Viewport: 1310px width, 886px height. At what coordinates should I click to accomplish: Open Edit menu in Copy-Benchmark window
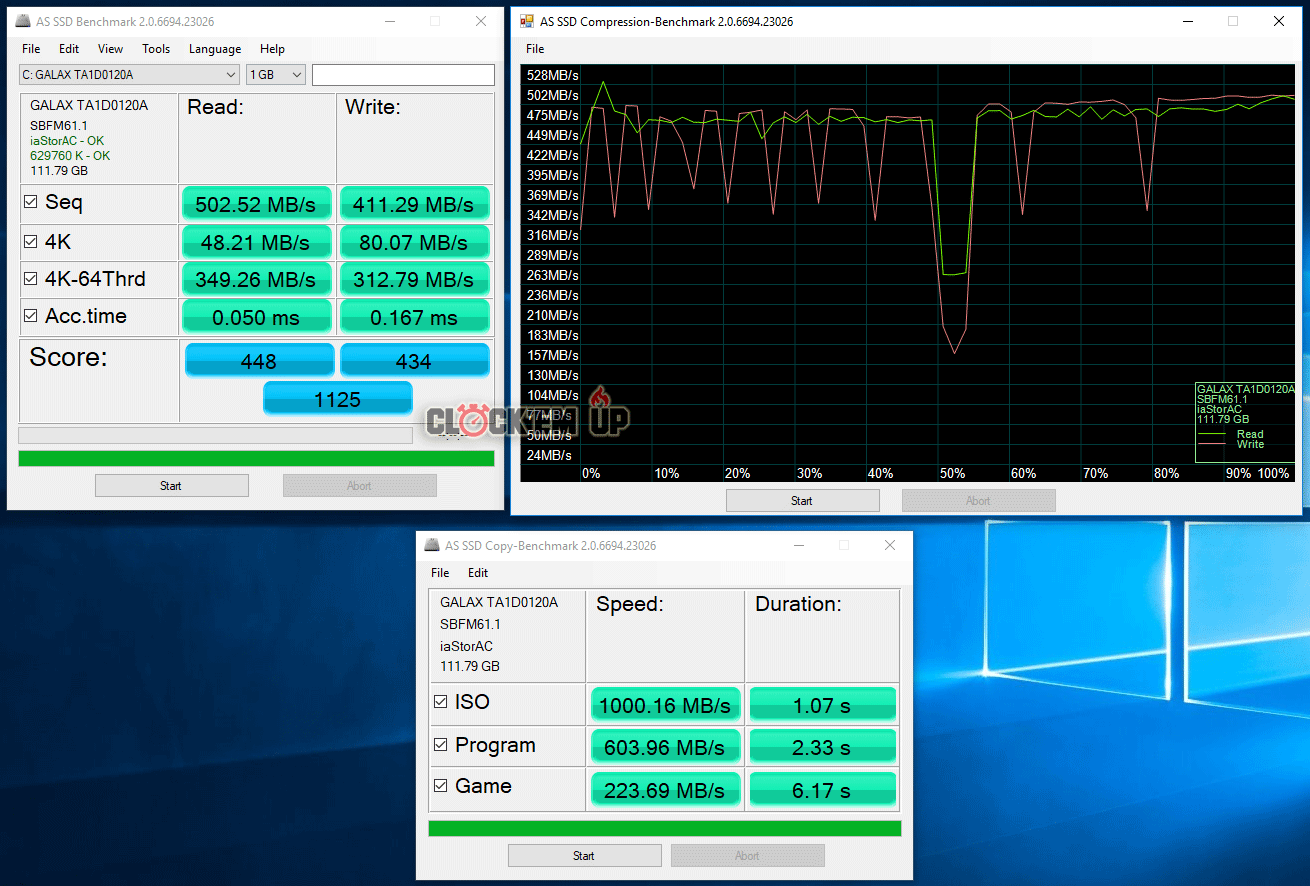[x=478, y=573]
